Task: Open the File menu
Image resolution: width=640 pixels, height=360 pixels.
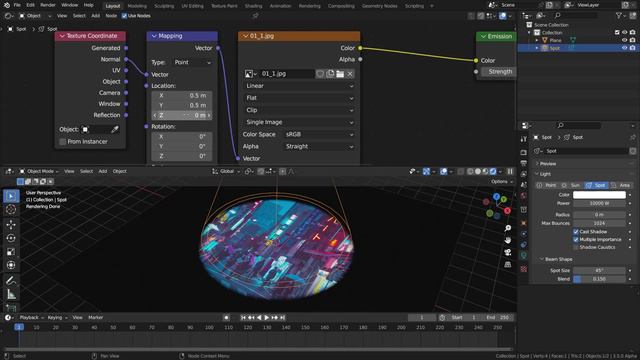Action: click(x=17, y=5)
